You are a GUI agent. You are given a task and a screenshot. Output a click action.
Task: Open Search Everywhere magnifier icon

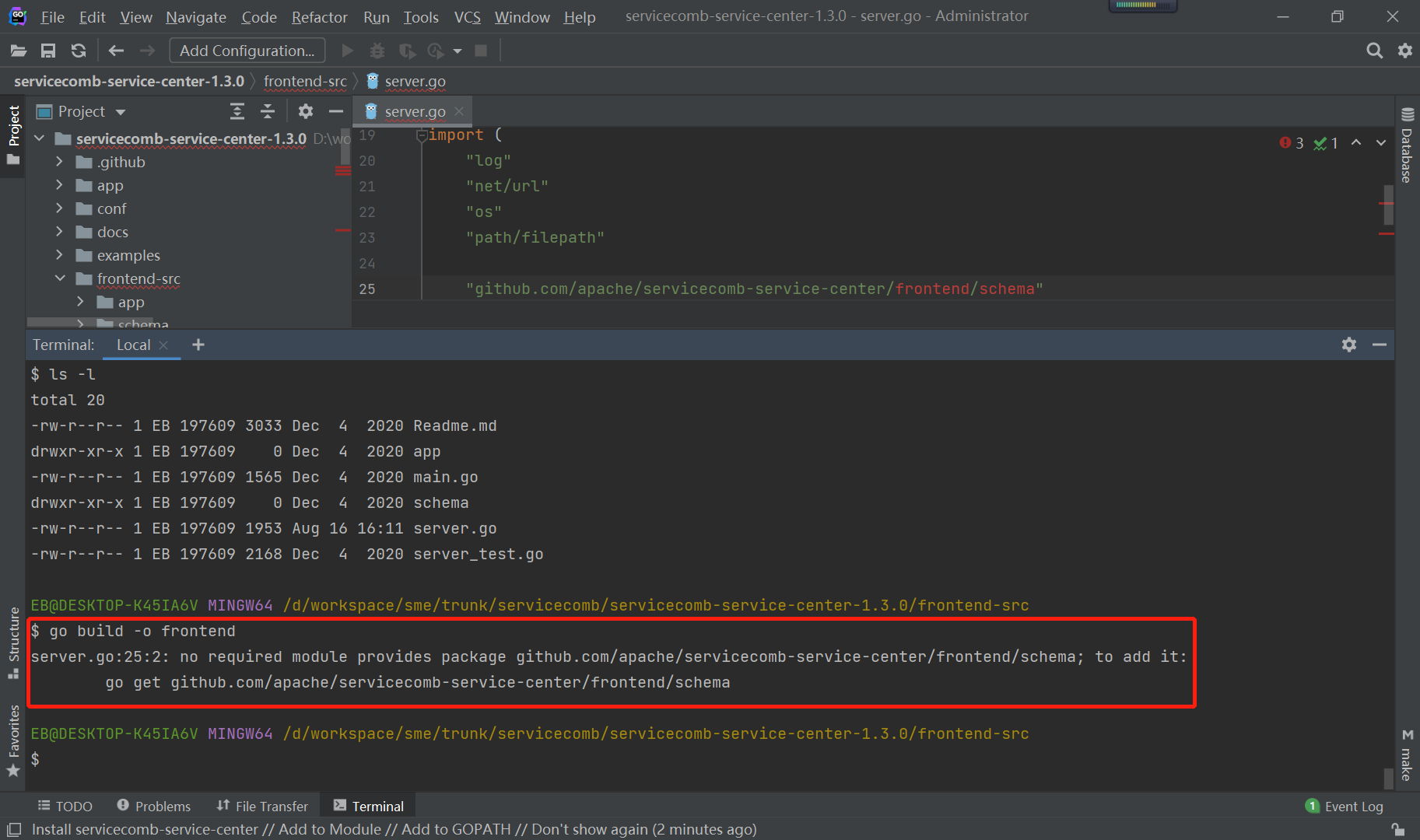tap(1375, 51)
